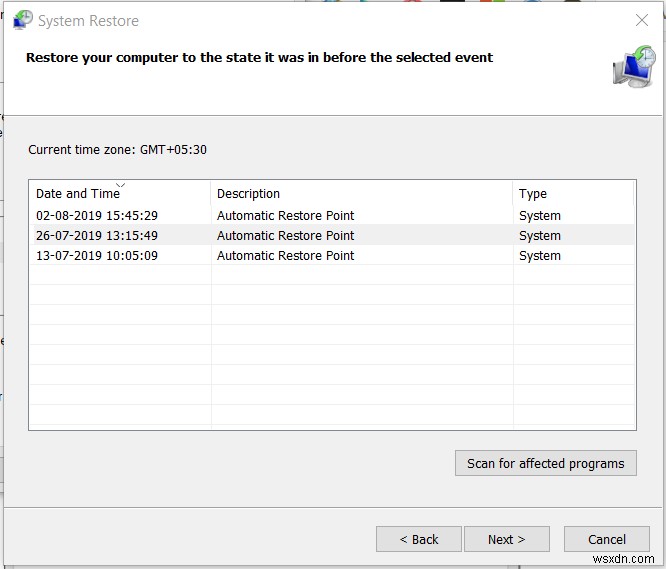666x569 pixels.
Task: Proceed with the Next button
Action: [506, 539]
